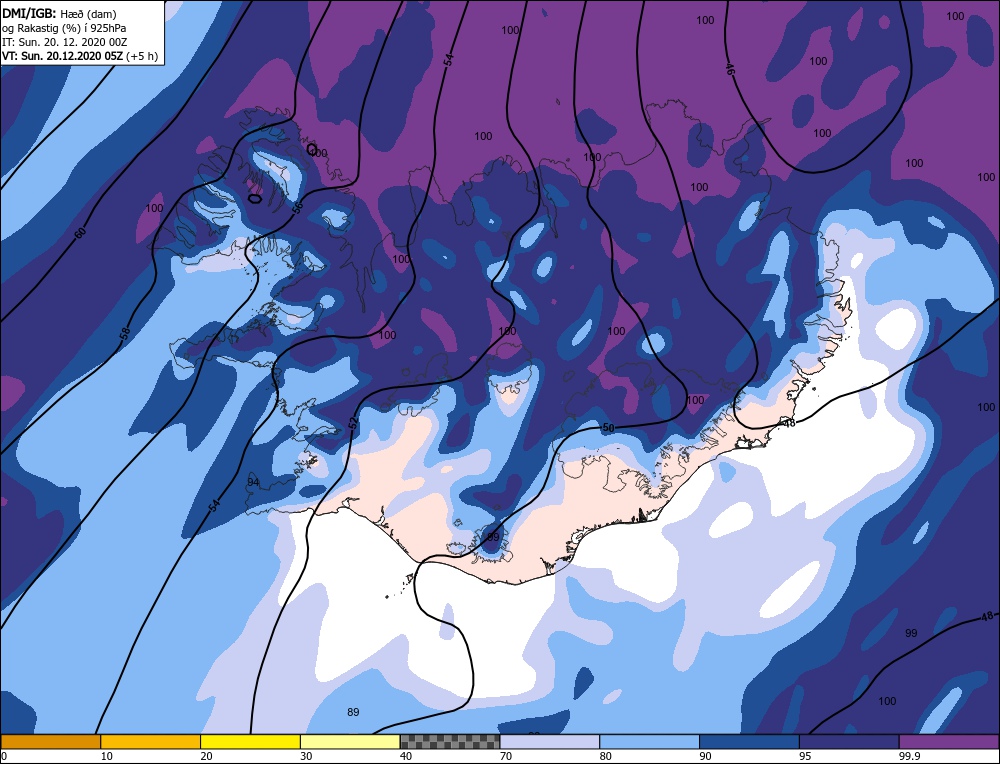The height and width of the screenshot is (764, 1000).
Task: Click the 'IT: Sun. 20. 12. 2020 00Z' line
Action: click(64, 42)
